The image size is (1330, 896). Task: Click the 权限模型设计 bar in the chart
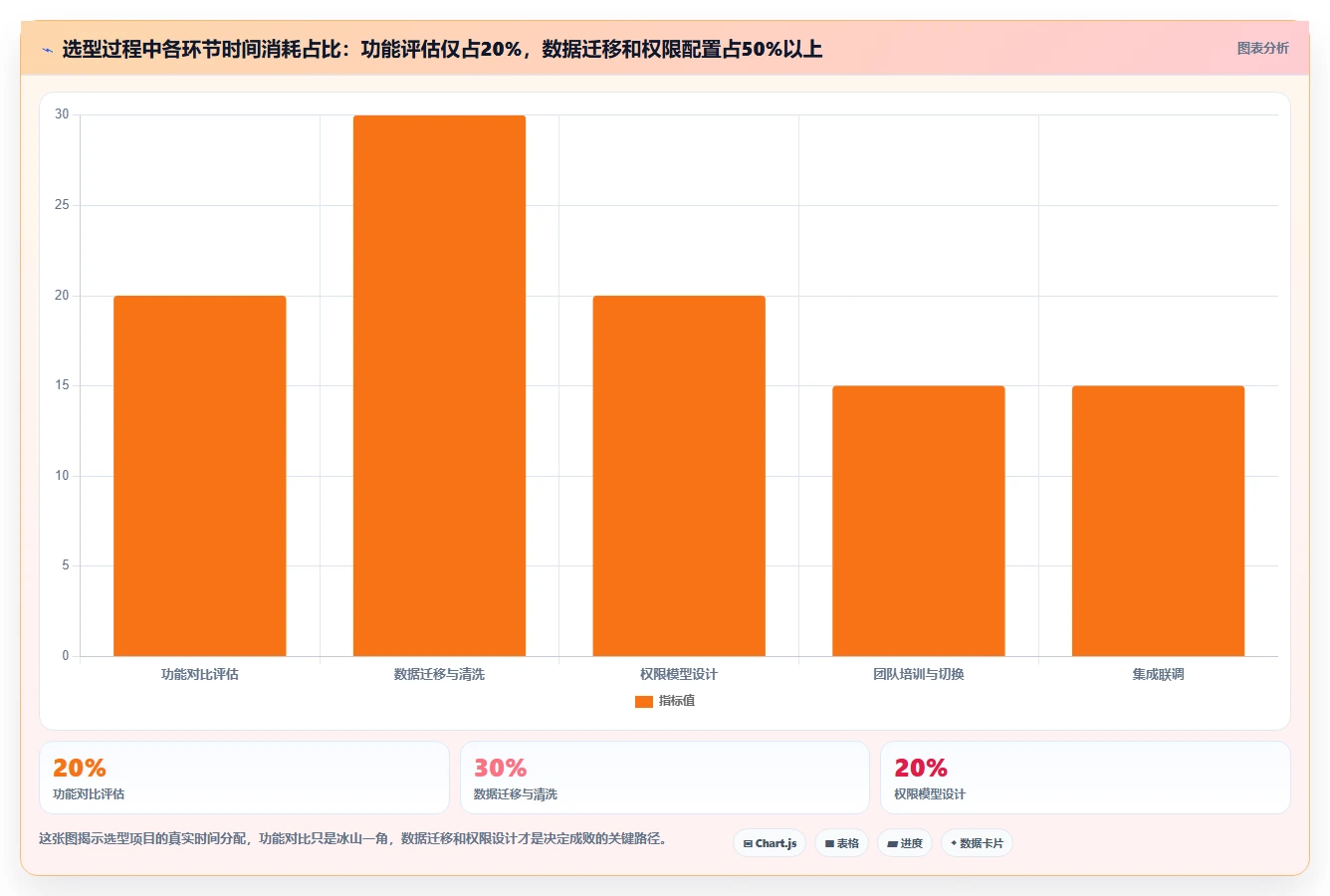coord(679,476)
